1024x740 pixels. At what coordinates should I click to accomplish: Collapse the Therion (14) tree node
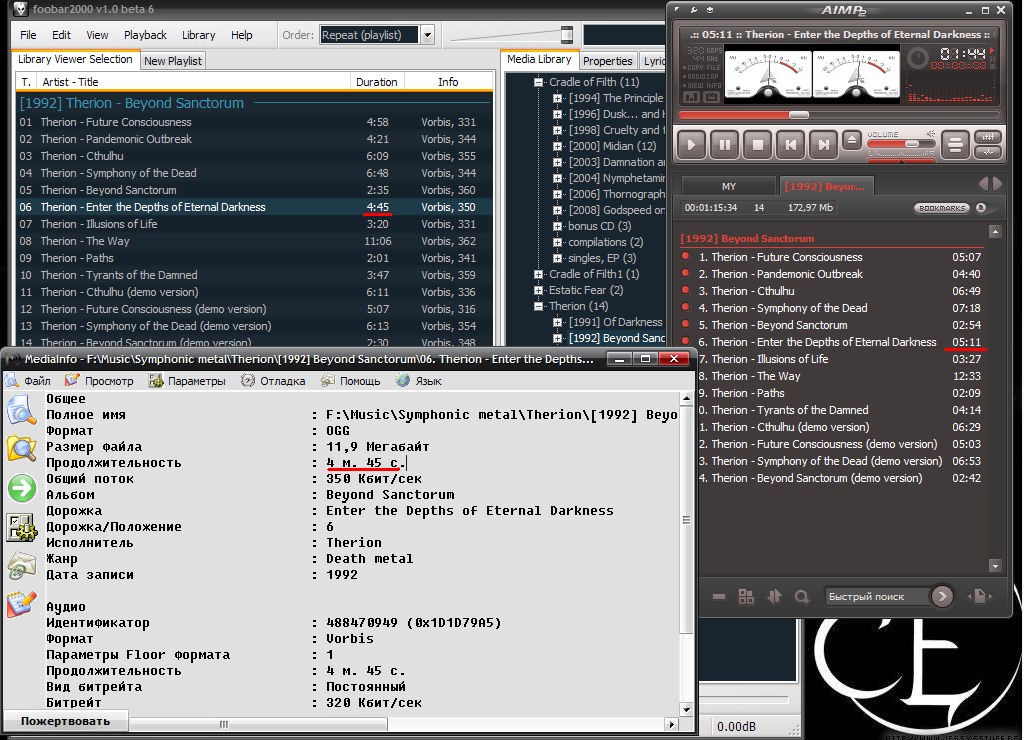point(539,306)
